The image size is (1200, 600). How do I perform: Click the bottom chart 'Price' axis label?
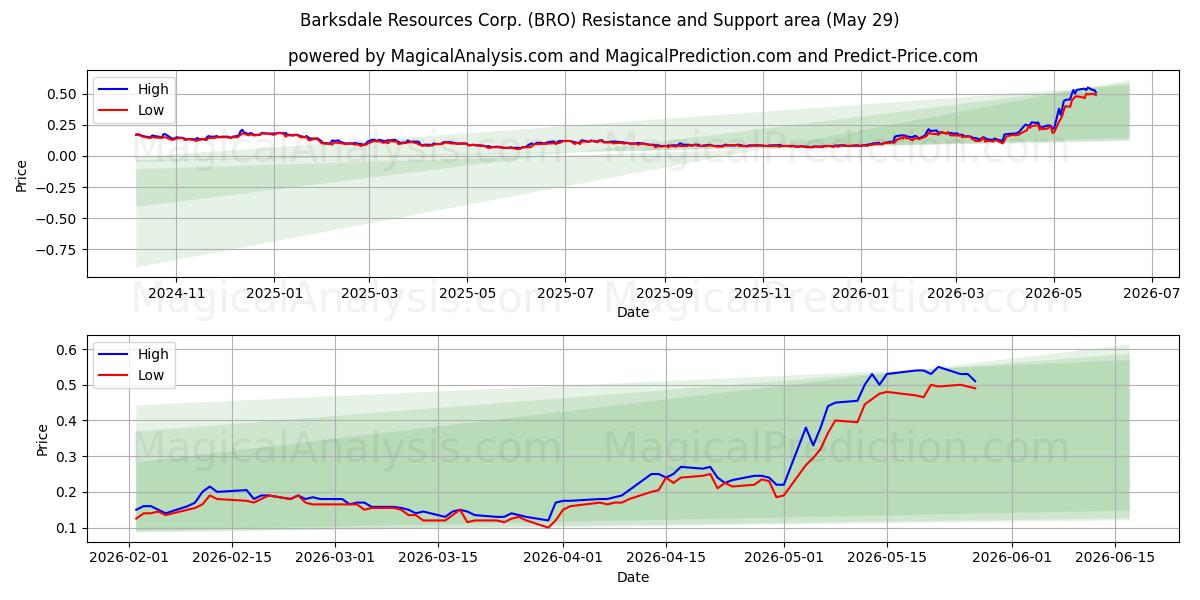click(43, 440)
